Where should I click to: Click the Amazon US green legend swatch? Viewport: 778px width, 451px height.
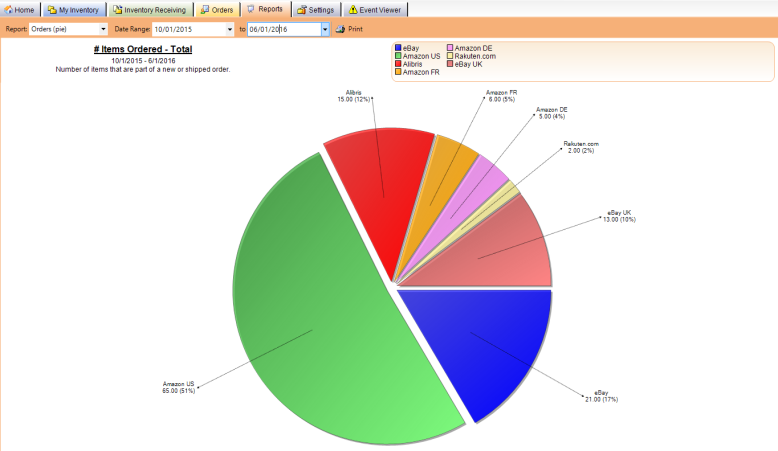click(x=399, y=56)
